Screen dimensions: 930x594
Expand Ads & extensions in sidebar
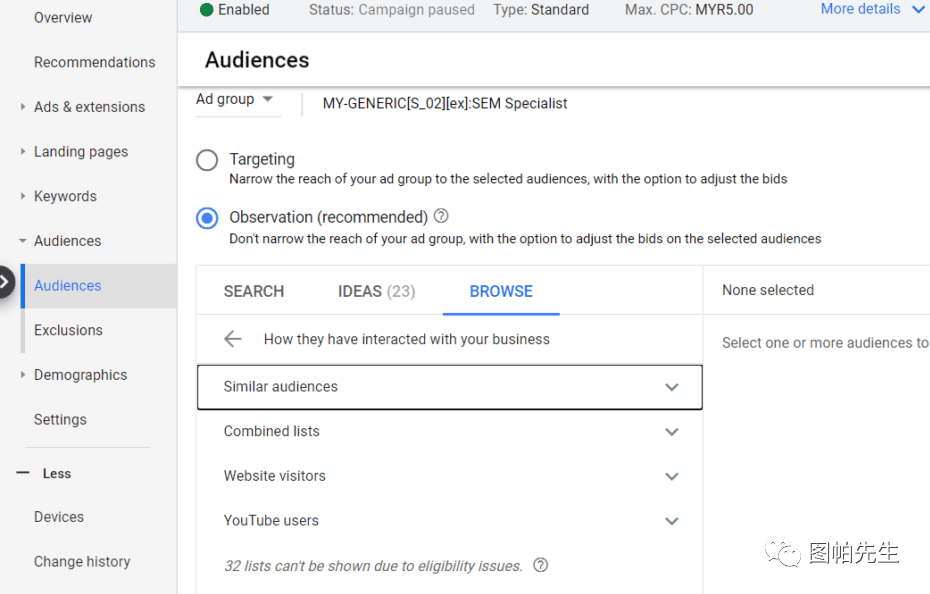89,107
